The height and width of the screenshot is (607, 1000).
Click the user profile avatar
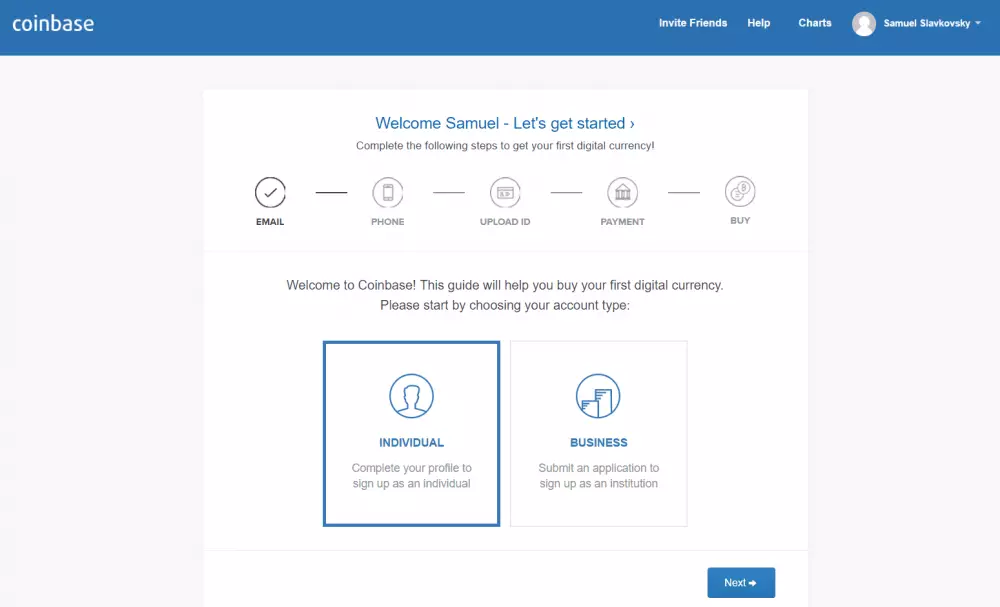click(x=864, y=24)
